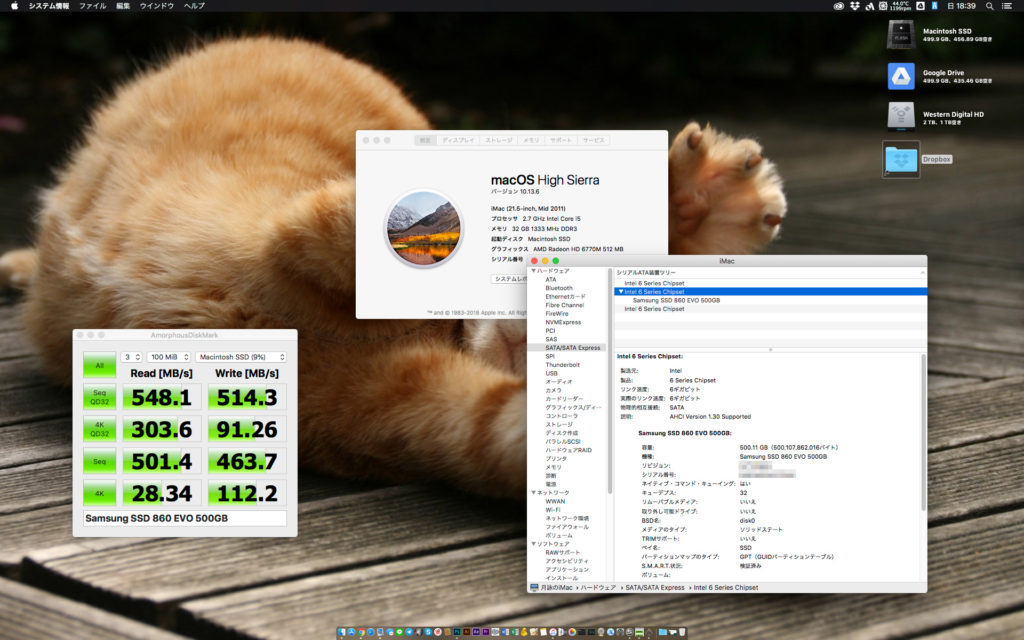The width and height of the screenshot is (1024, 640).
Task: Run the plain 4K benchmark
Action: tap(99, 493)
